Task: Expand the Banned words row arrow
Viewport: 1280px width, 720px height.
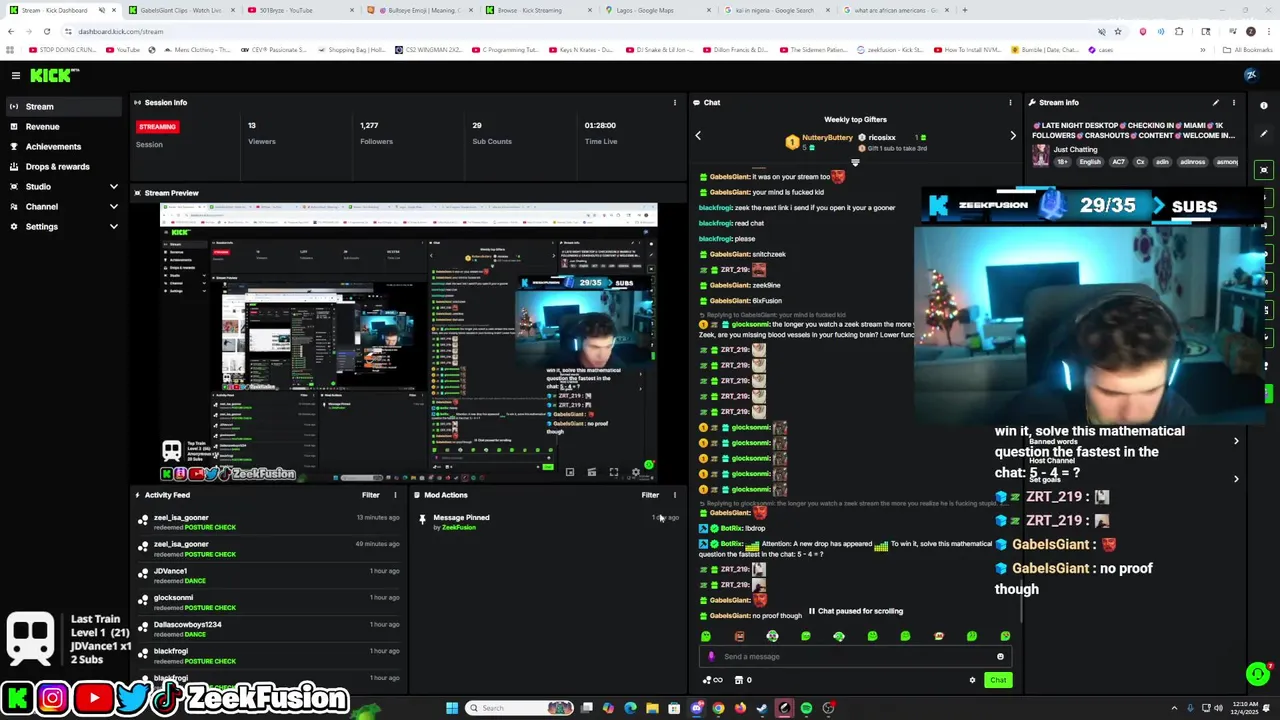Action: pos(1236,441)
